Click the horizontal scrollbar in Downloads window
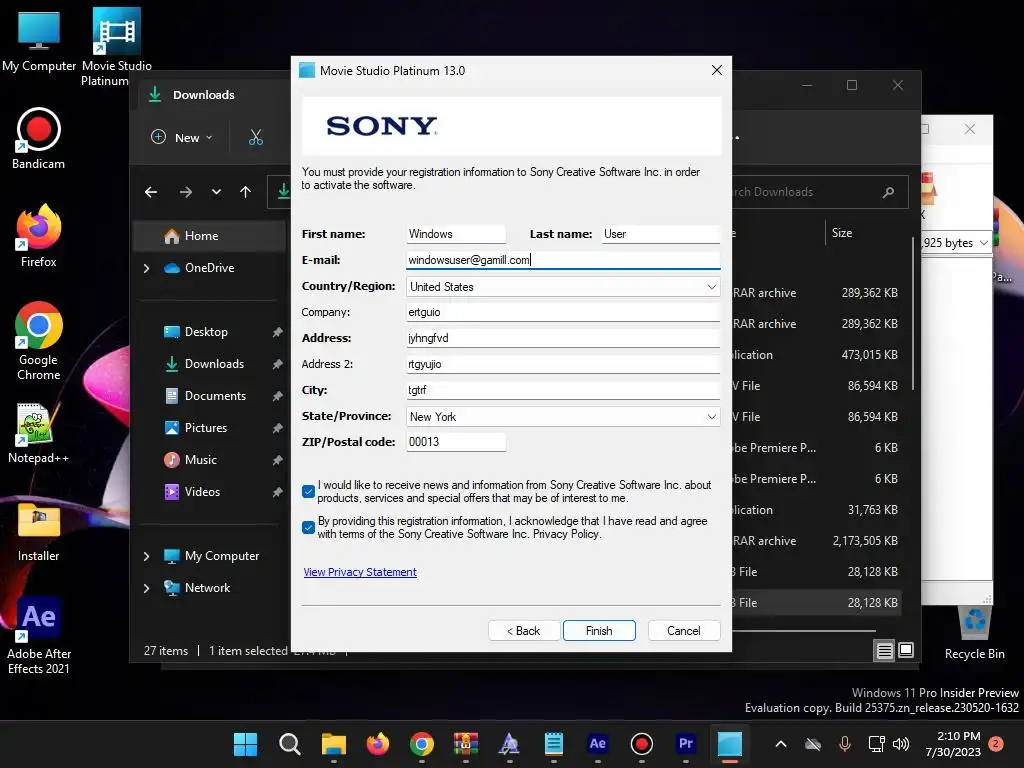This screenshot has width=1024, height=768. coord(803,631)
